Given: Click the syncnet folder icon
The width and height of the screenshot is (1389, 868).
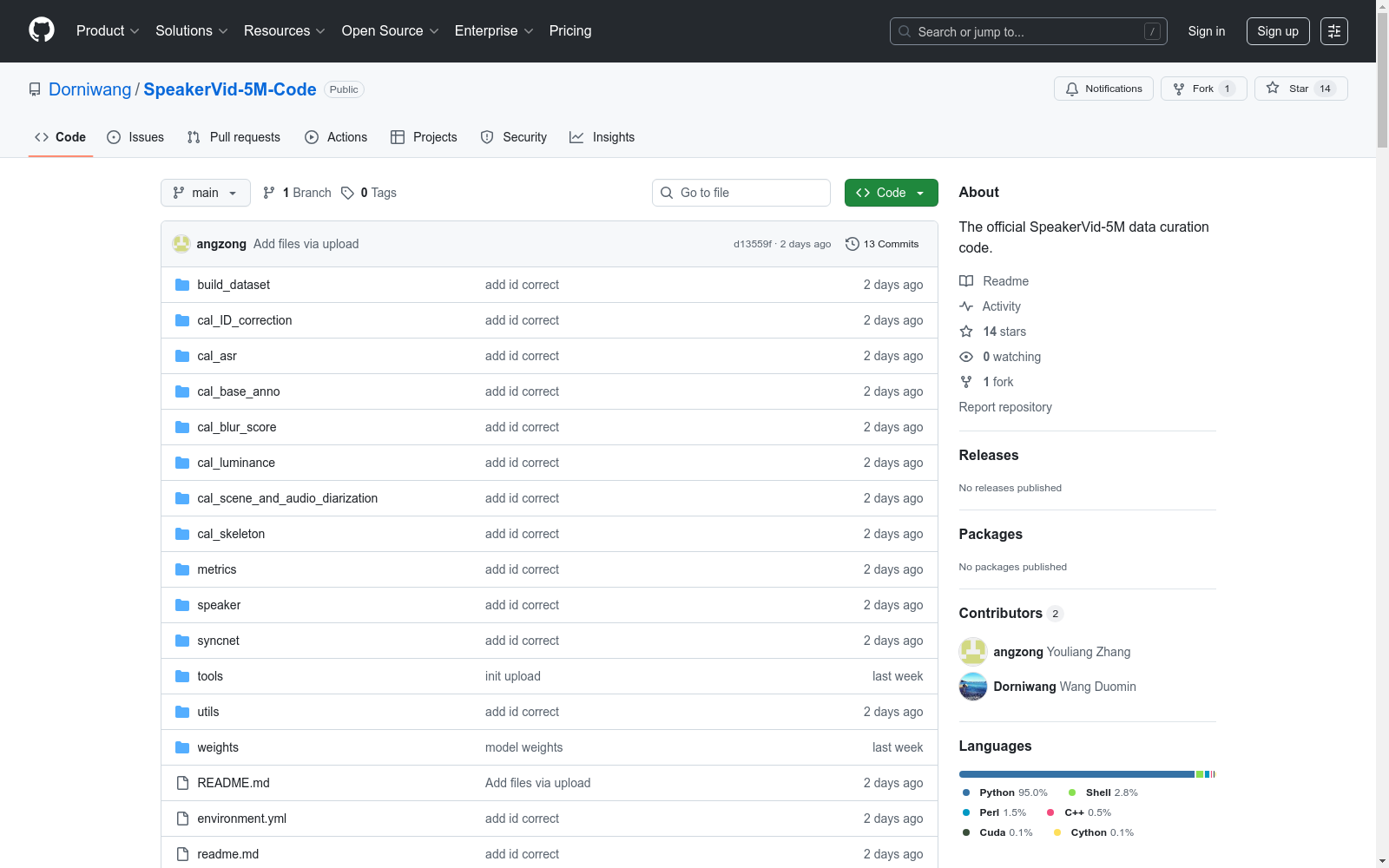Looking at the screenshot, I should click(x=182, y=641).
